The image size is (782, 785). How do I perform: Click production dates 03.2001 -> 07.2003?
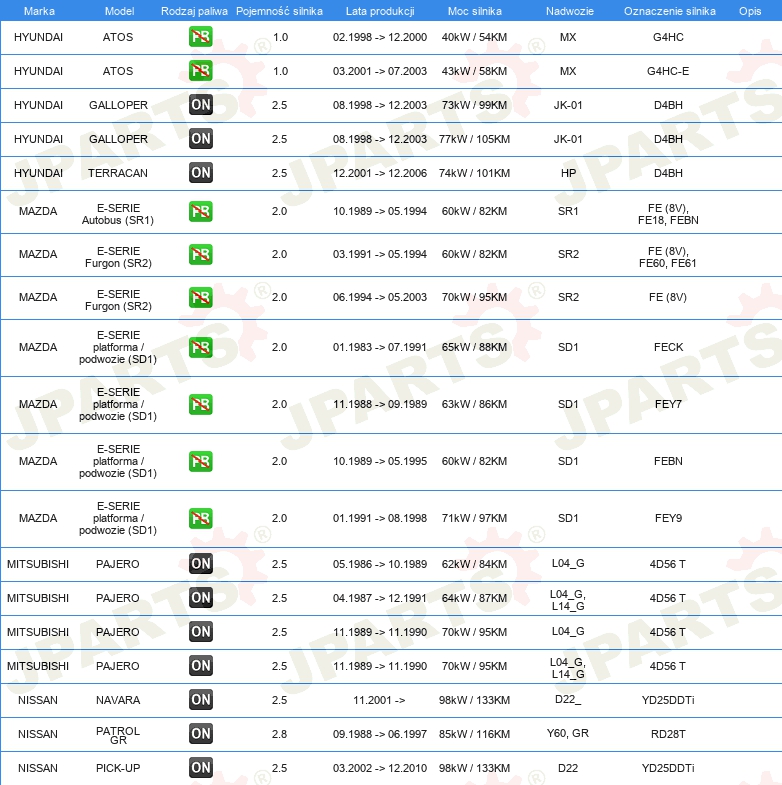(379, 71)
